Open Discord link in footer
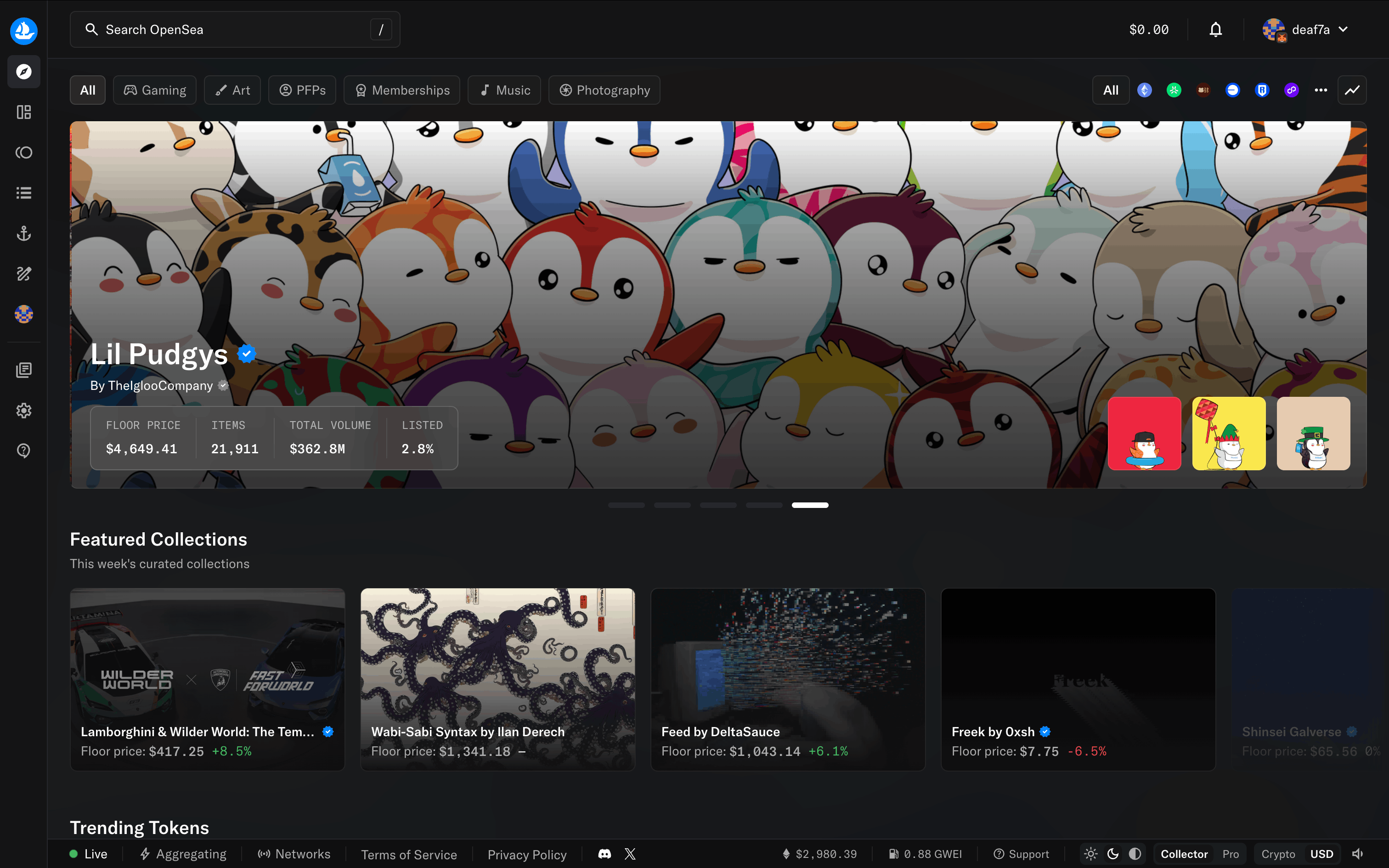The width and height of the screenshot is (1389, 868). point(604,854)
